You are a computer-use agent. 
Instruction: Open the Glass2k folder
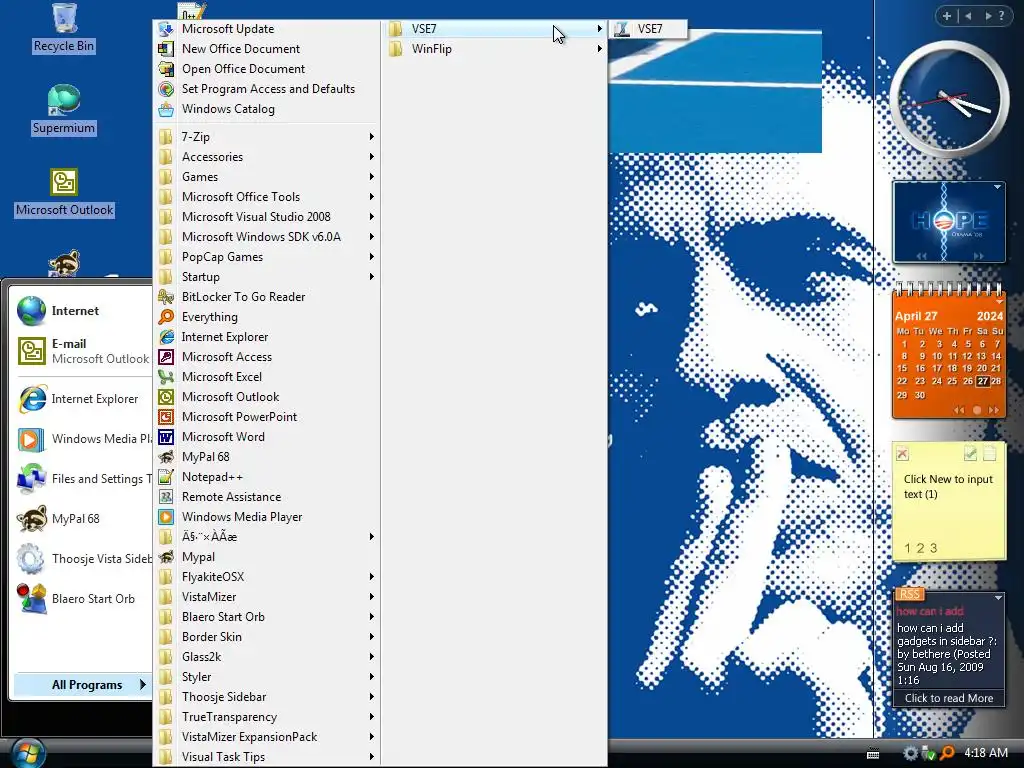[267, 657]
